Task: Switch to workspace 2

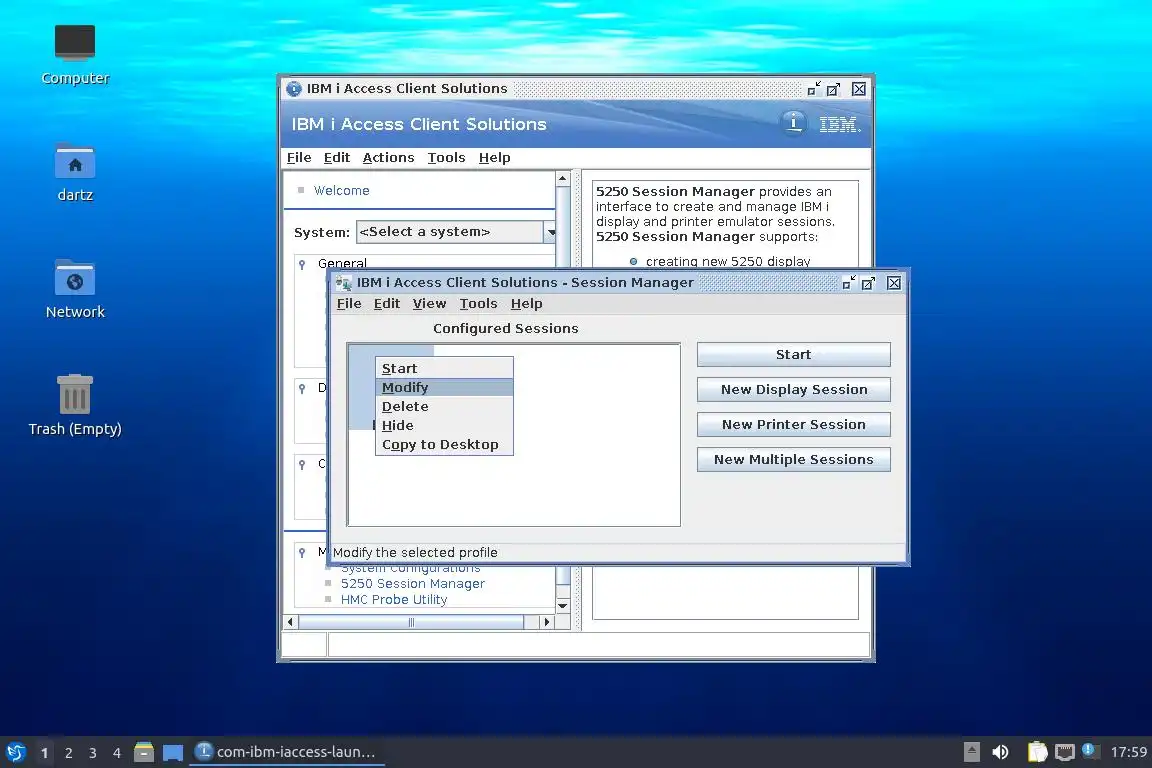Action: point(68,753)
